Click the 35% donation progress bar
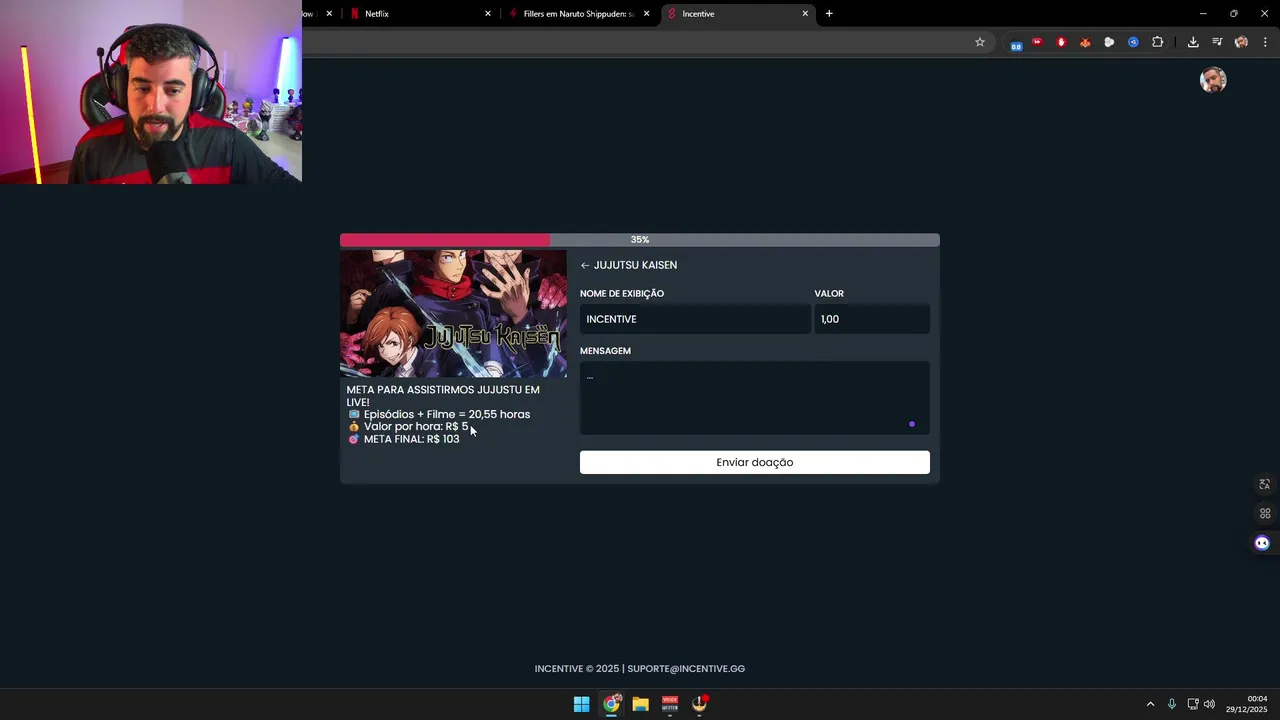The image size is (1280, 720). (640, 240)
